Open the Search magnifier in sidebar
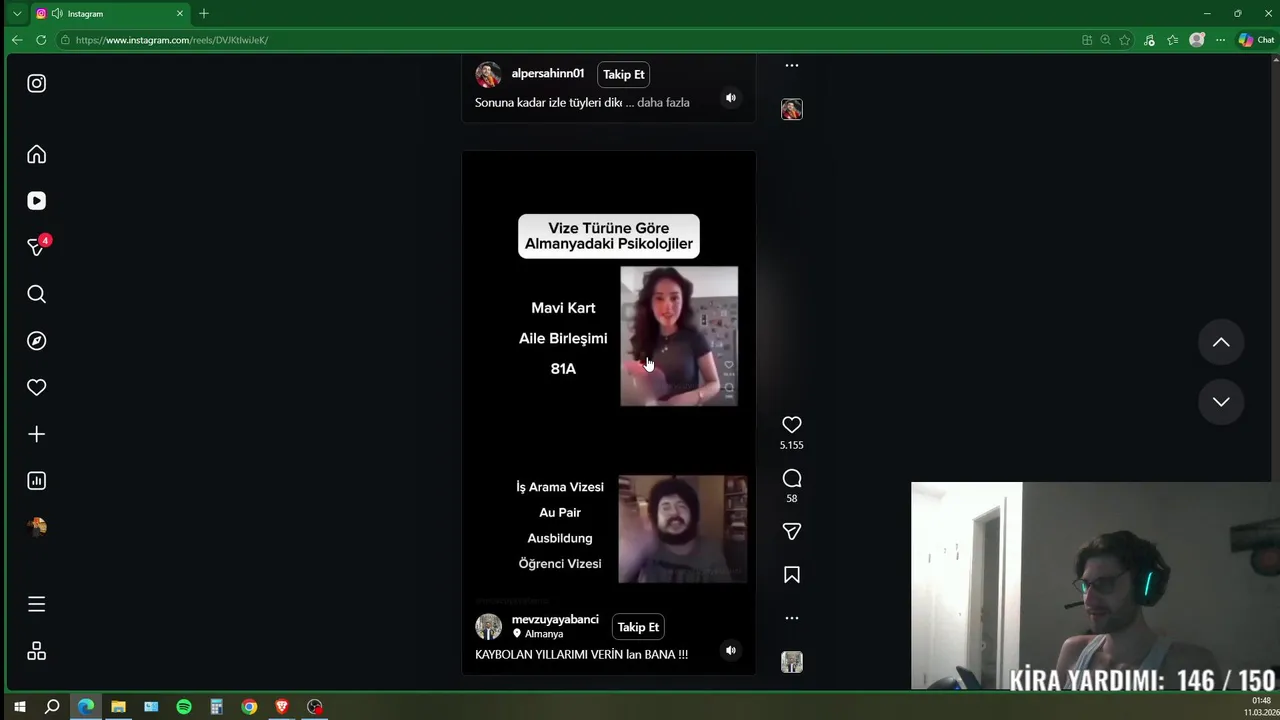 [x=36, y=294]
